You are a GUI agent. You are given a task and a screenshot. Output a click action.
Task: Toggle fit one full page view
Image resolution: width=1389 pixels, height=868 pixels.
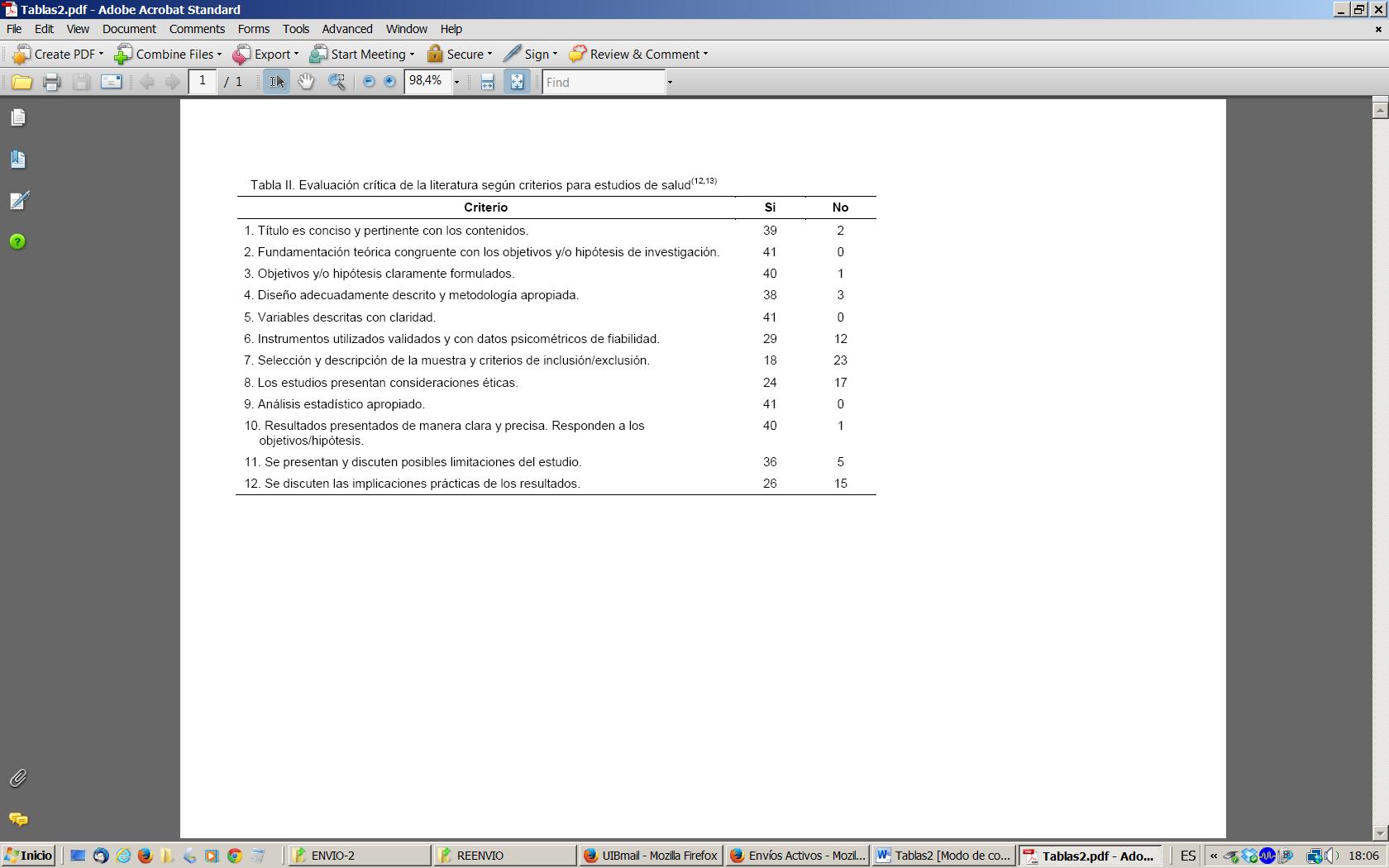click(517, 82)
